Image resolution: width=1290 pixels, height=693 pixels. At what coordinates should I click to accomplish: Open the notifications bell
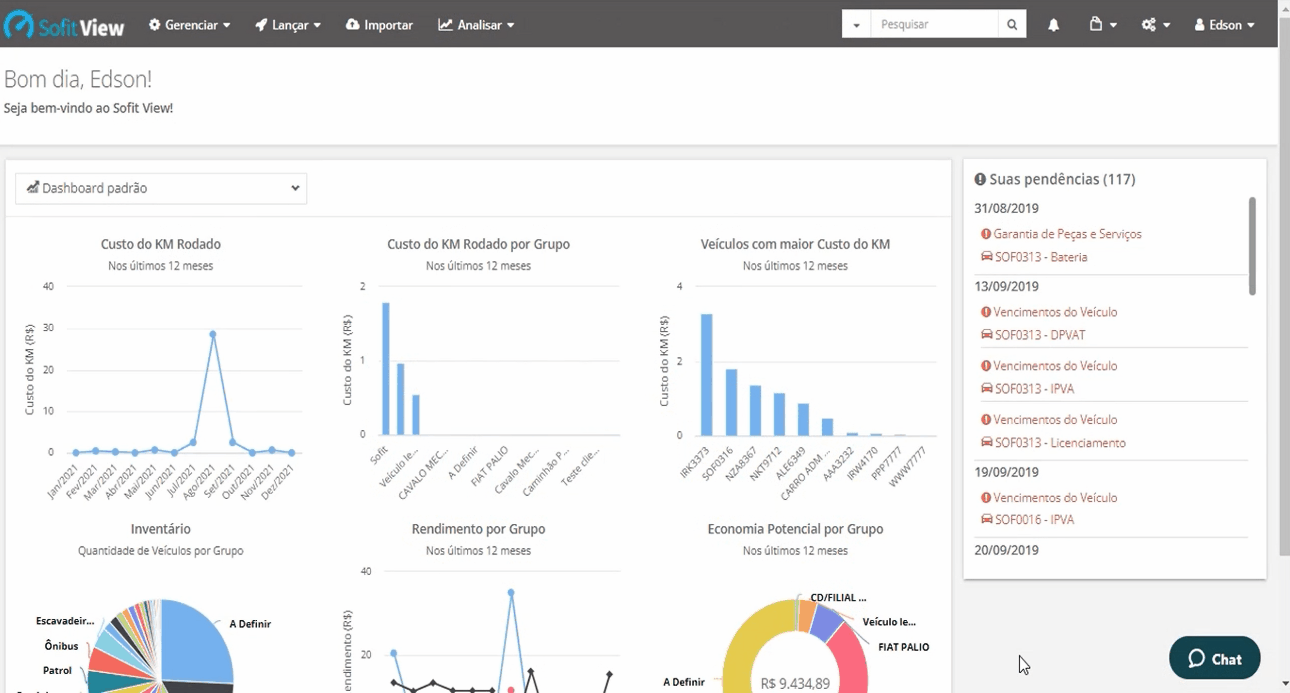(x=1053, y=25)
